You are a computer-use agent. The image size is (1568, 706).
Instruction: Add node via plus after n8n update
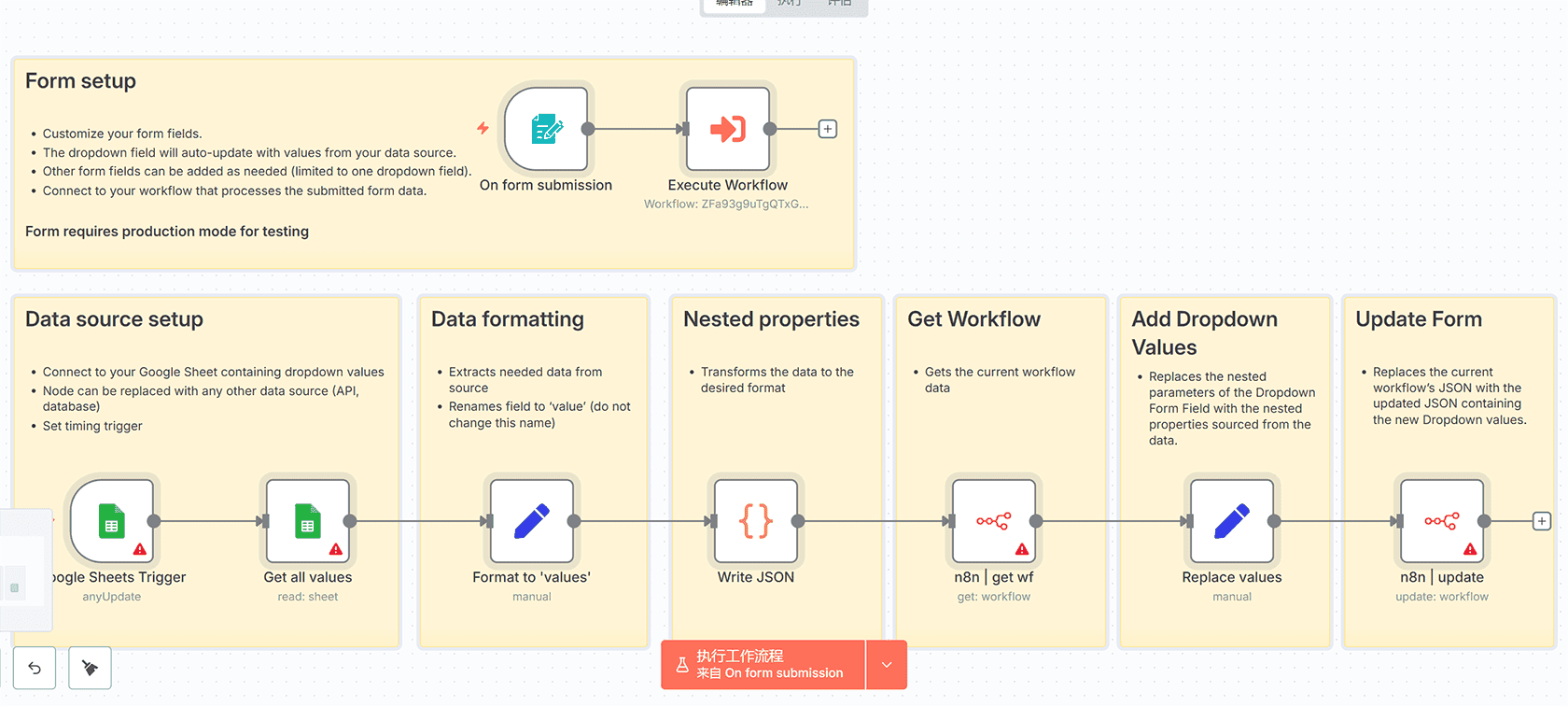[x=1542, y=521]
